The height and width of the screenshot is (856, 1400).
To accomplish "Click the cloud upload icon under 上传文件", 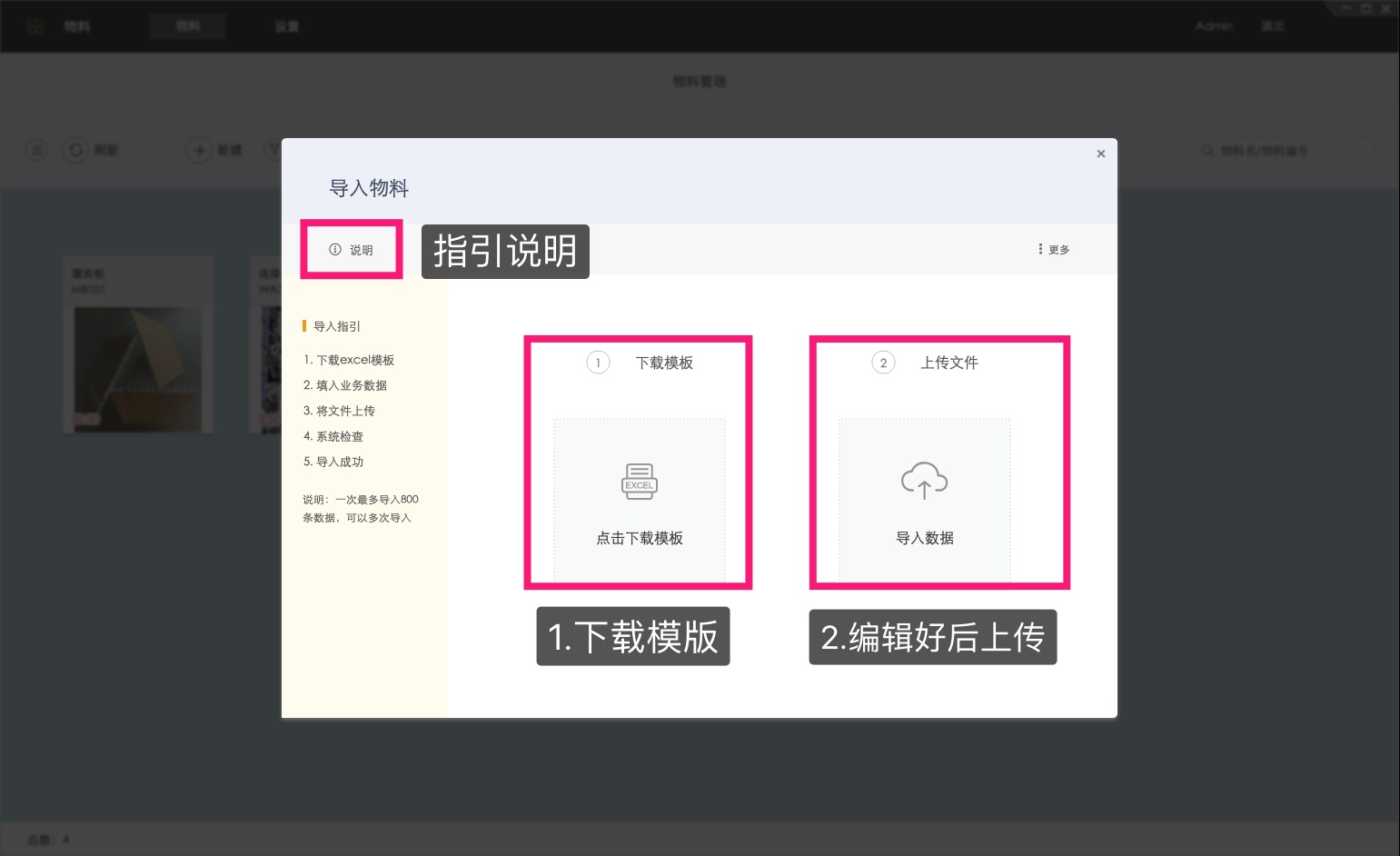I will click(x=924, y=481).
